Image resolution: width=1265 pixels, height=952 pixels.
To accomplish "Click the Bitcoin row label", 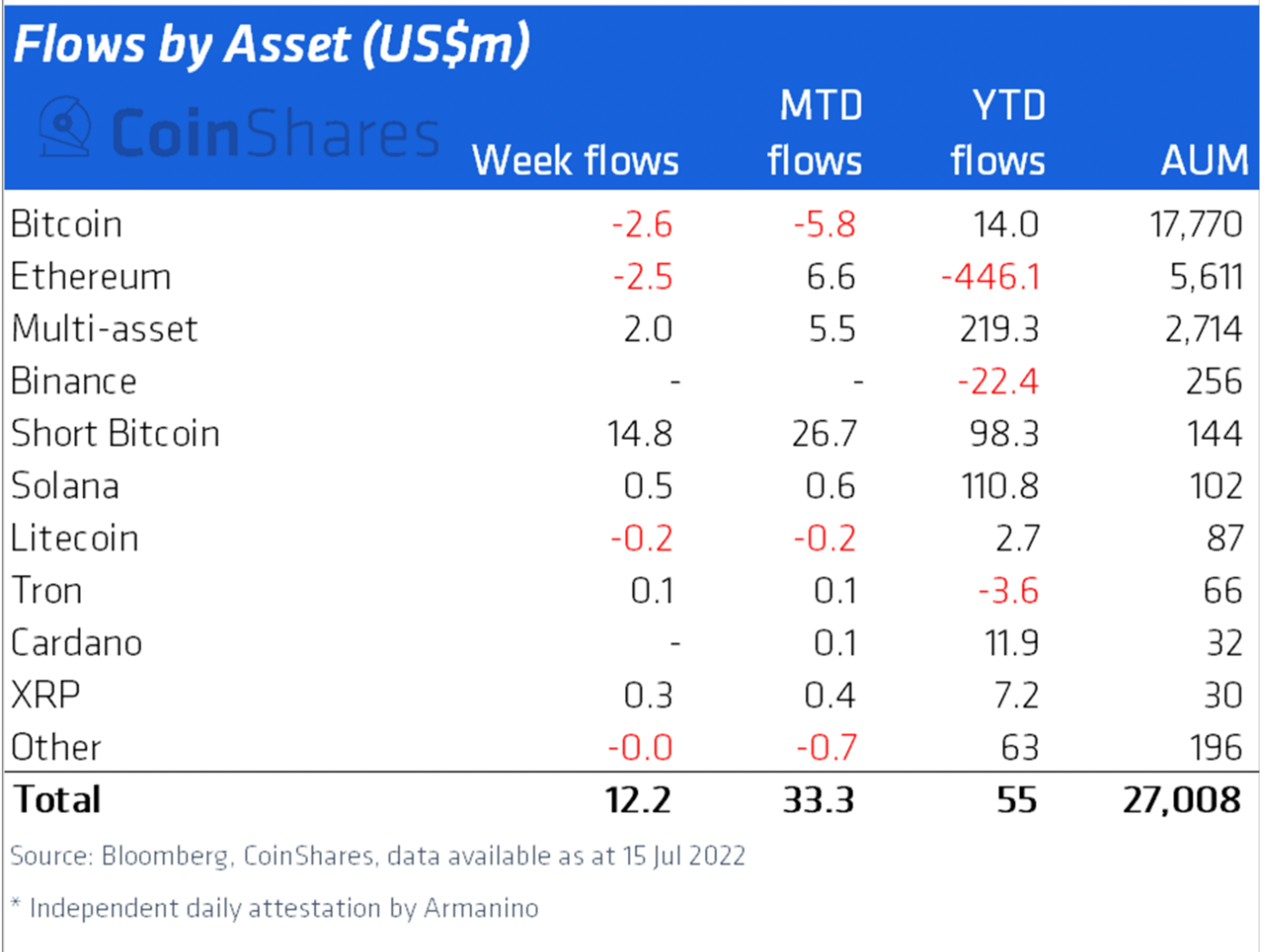I will coord(66,224).
